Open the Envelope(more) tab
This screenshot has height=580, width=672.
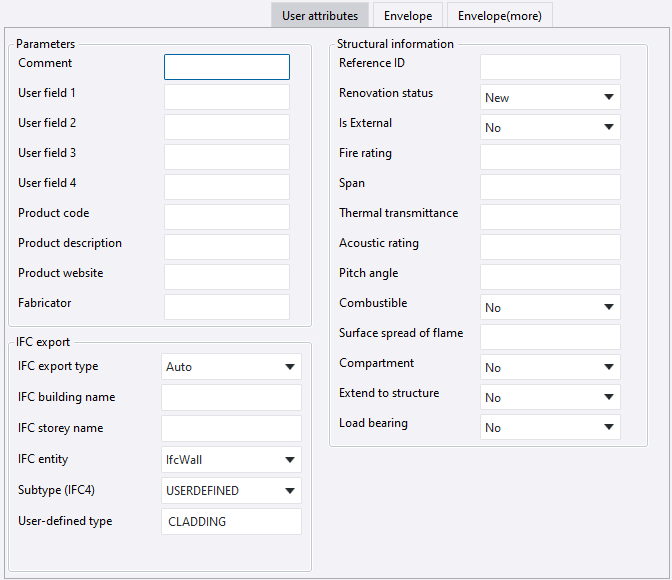pos(499,16)
